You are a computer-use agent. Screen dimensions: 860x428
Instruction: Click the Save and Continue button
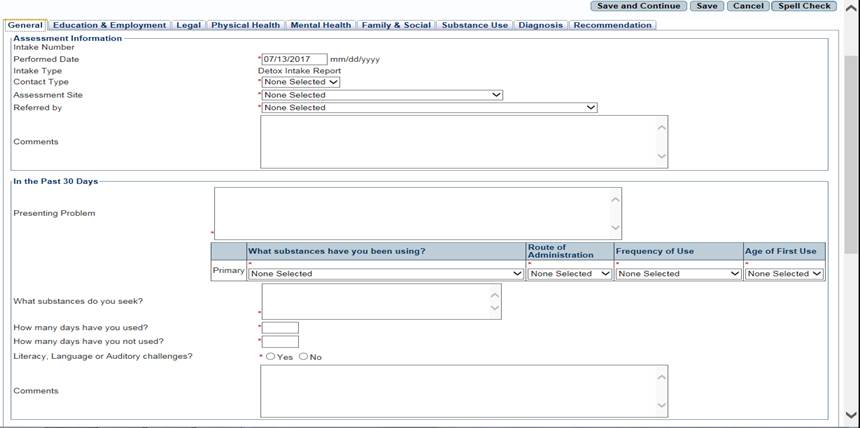pos(638,6)
